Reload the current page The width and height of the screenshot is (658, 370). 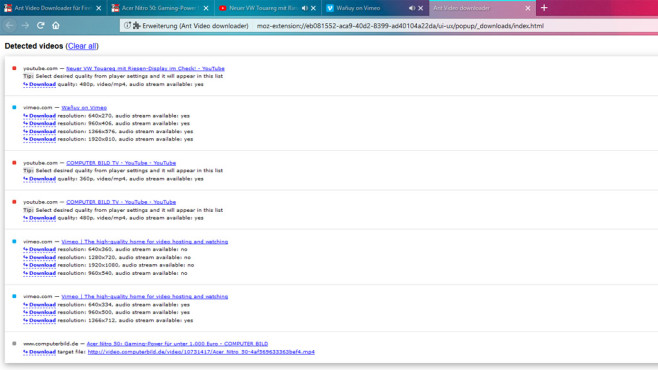click(x=41, y=26)
